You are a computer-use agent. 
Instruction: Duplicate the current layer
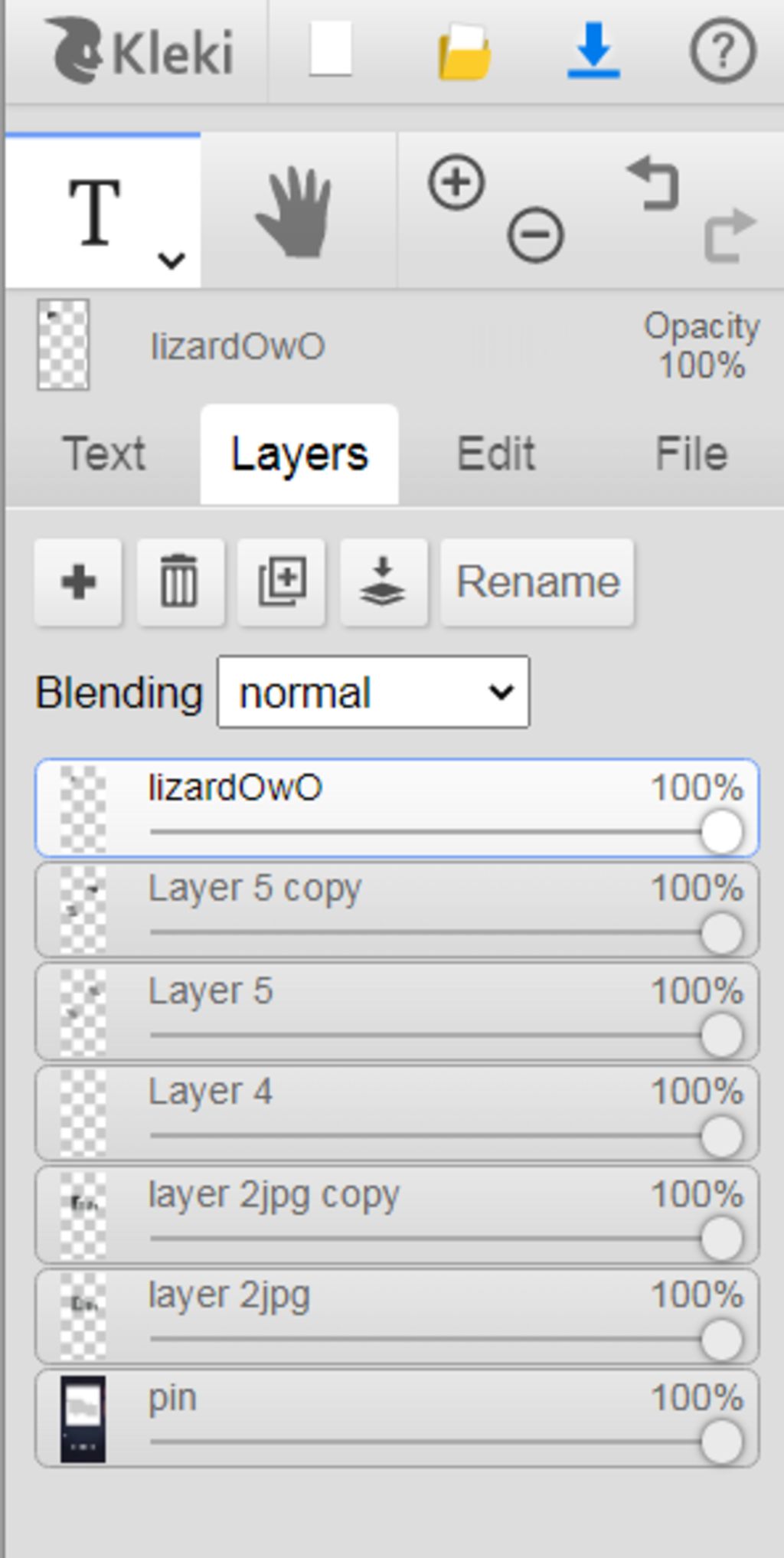pos(282,582)
